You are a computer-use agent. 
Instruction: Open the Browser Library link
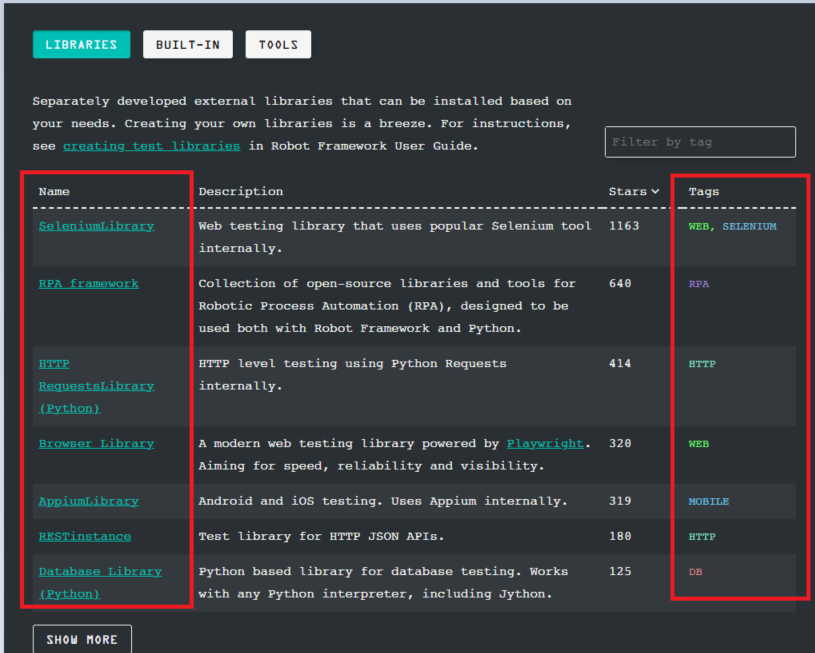click(x=96, y=444)
